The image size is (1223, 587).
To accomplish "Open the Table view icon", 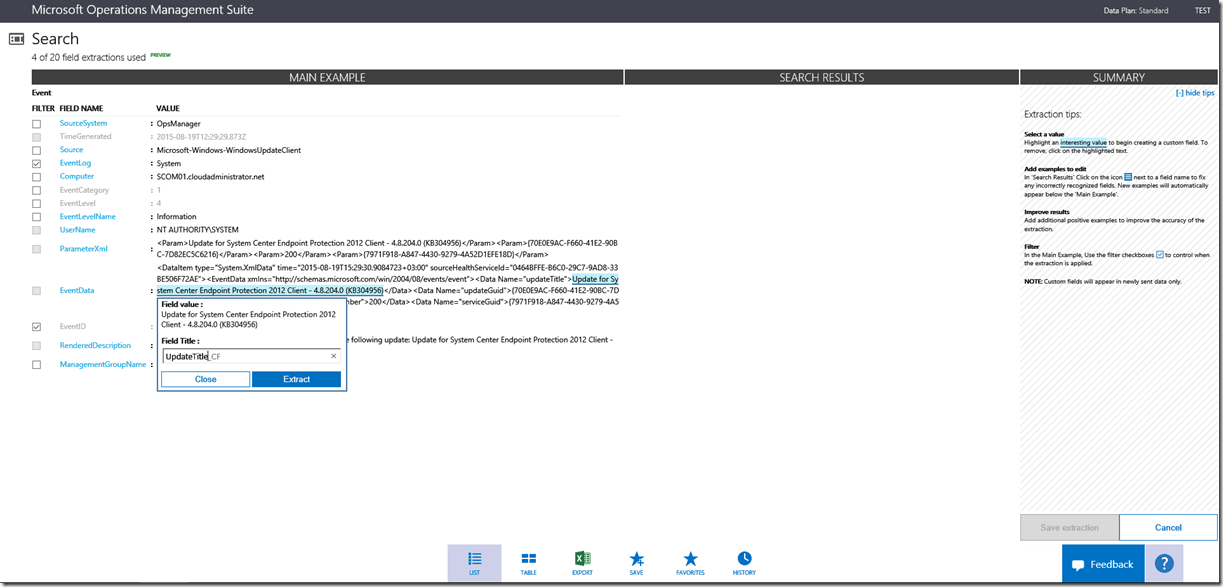I will coord(528,562).
